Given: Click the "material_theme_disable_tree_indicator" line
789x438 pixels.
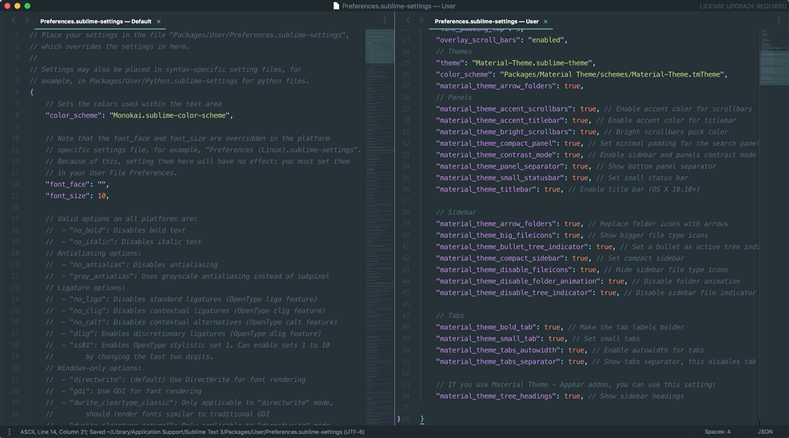Looking at the screenshot, I should point(596,293).
